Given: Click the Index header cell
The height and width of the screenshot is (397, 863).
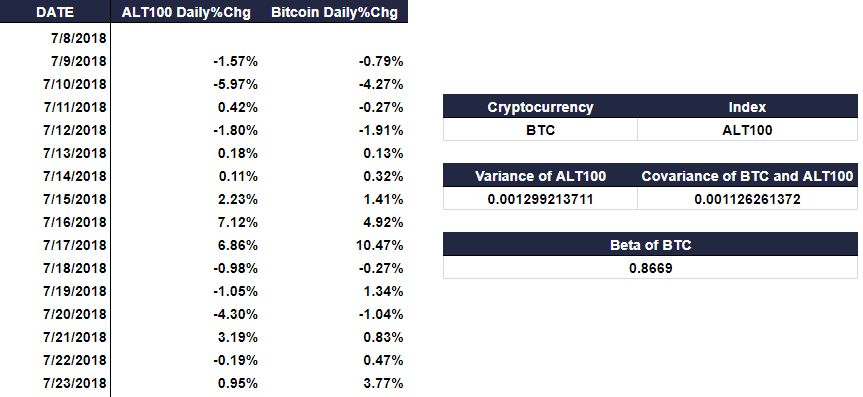Looking at the screenshot, I should pos(747,107).
